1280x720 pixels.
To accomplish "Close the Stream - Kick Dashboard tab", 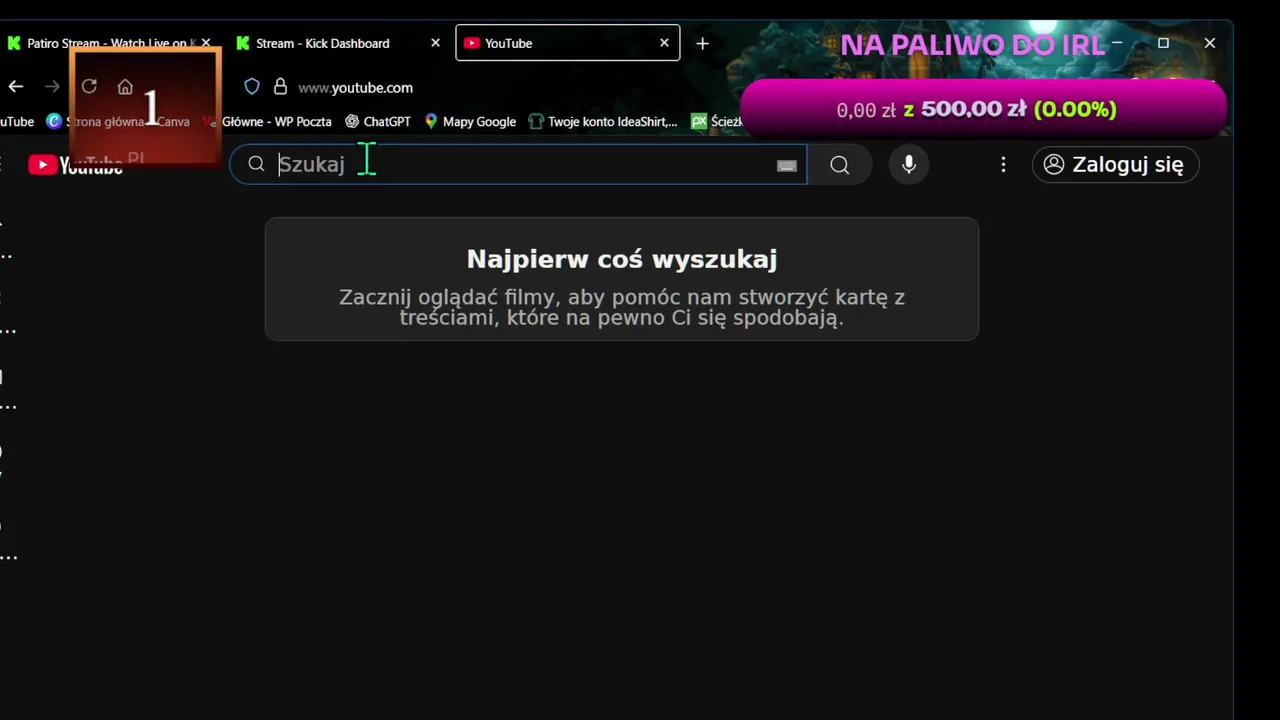I will (x=435, y=43).
